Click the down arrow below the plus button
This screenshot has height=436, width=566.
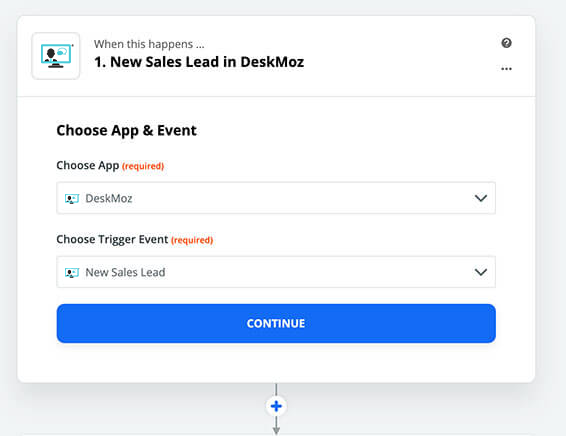276,426
